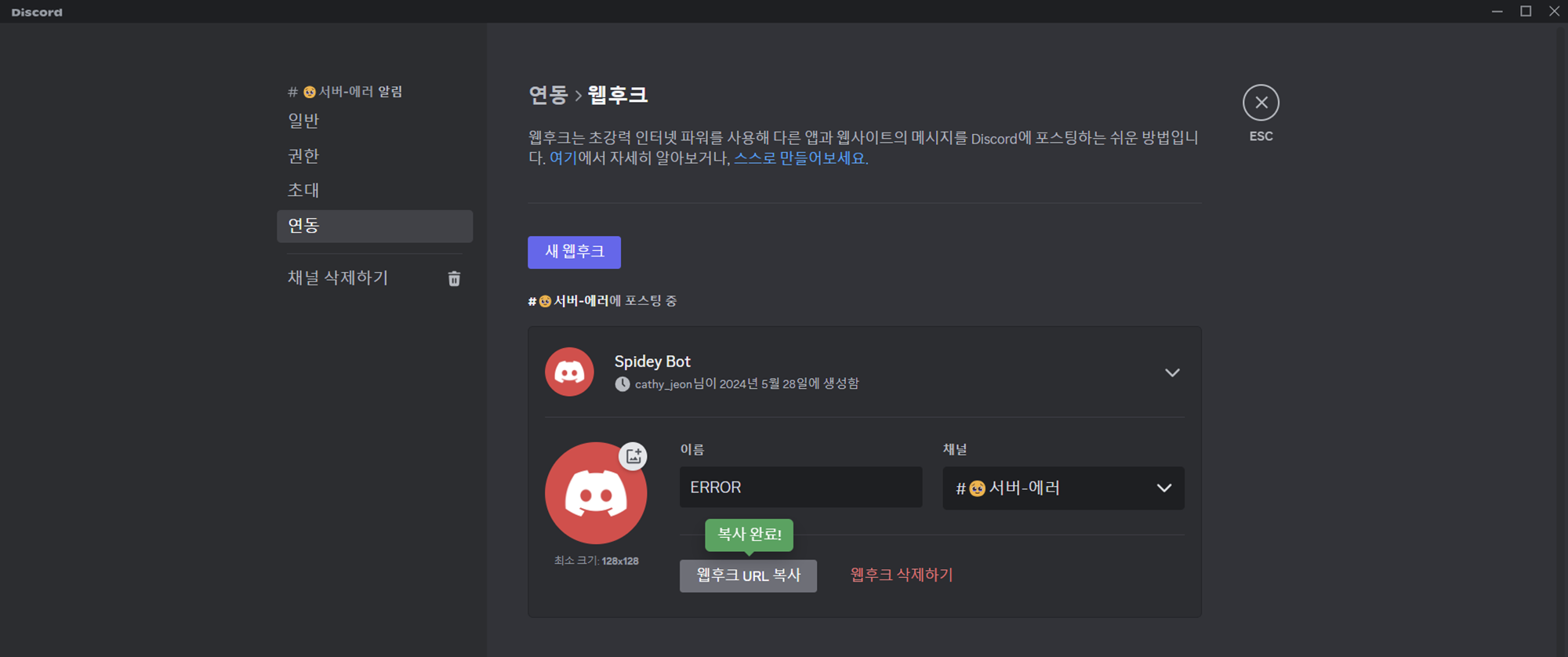The image size is (1568, 657).
Task: Close the Discord window
Action: (1554, 11)
